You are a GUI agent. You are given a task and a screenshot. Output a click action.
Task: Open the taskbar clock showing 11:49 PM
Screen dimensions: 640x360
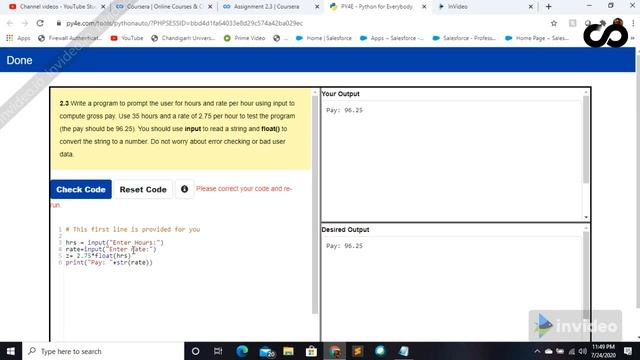(x=603, y=351)
